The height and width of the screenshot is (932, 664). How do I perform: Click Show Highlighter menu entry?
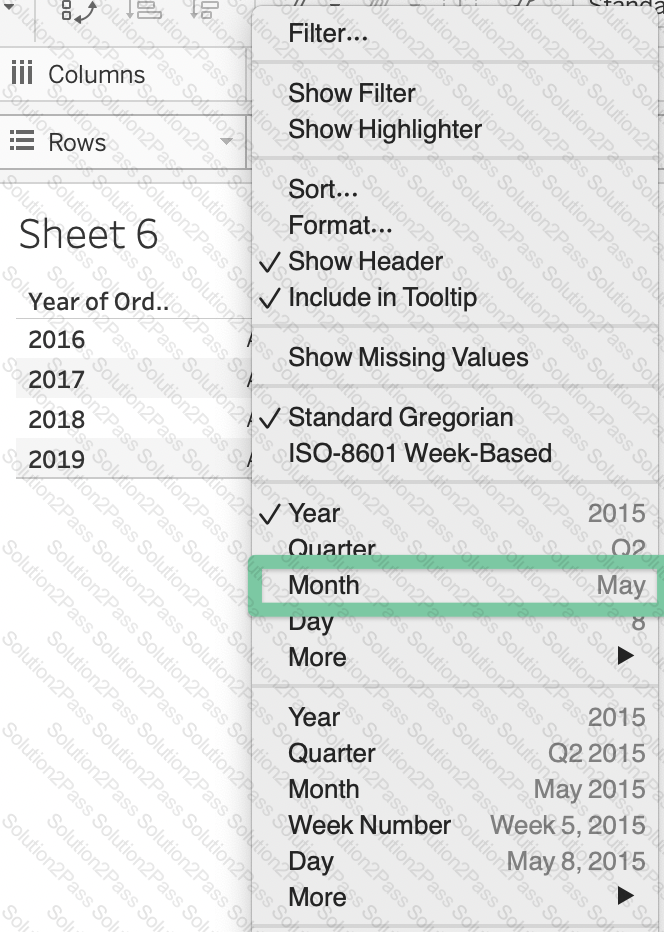pyautogui.click(x=385, y=129)
